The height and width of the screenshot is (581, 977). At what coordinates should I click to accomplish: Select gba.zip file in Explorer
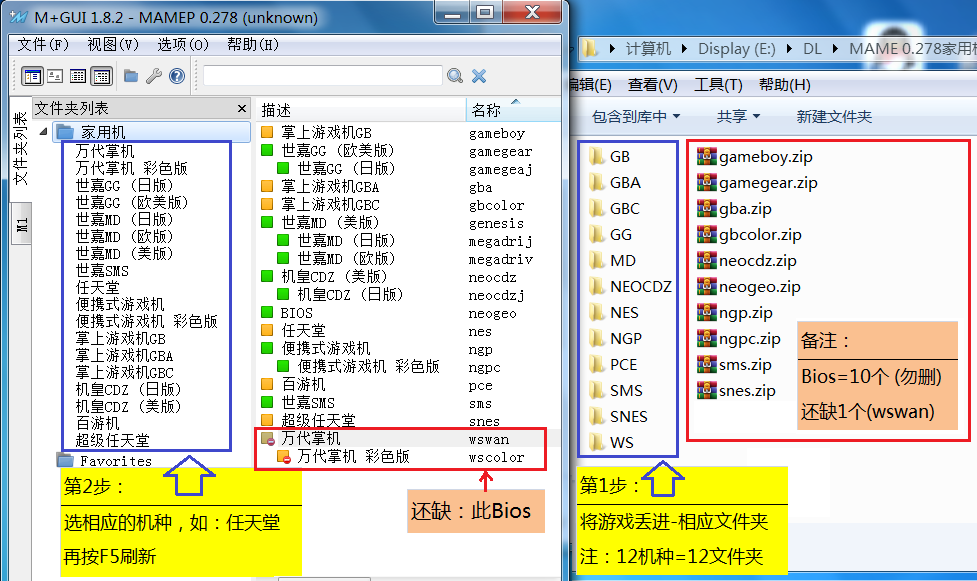pos(734,208)
